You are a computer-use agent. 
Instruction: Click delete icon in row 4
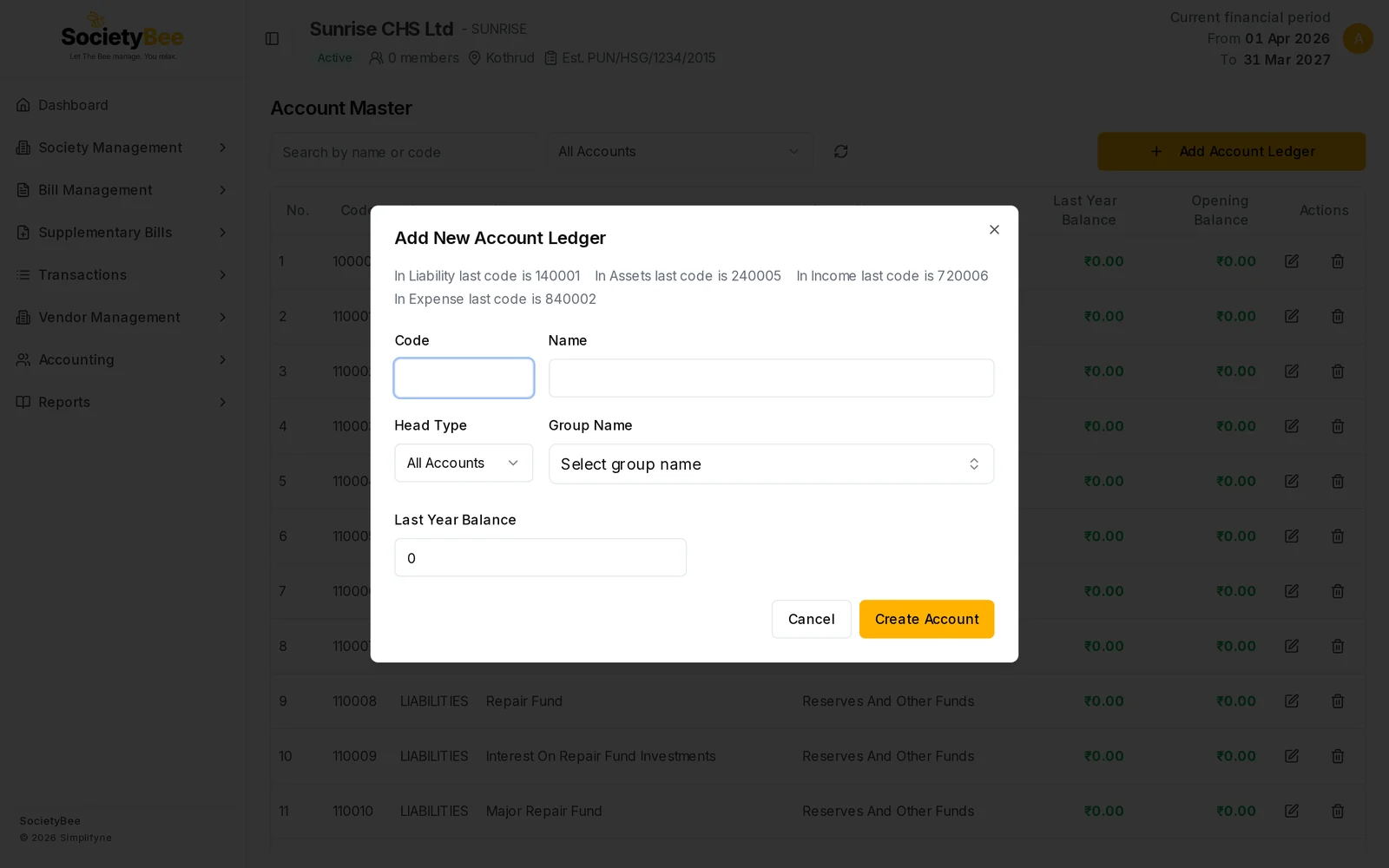point(1338,426)
